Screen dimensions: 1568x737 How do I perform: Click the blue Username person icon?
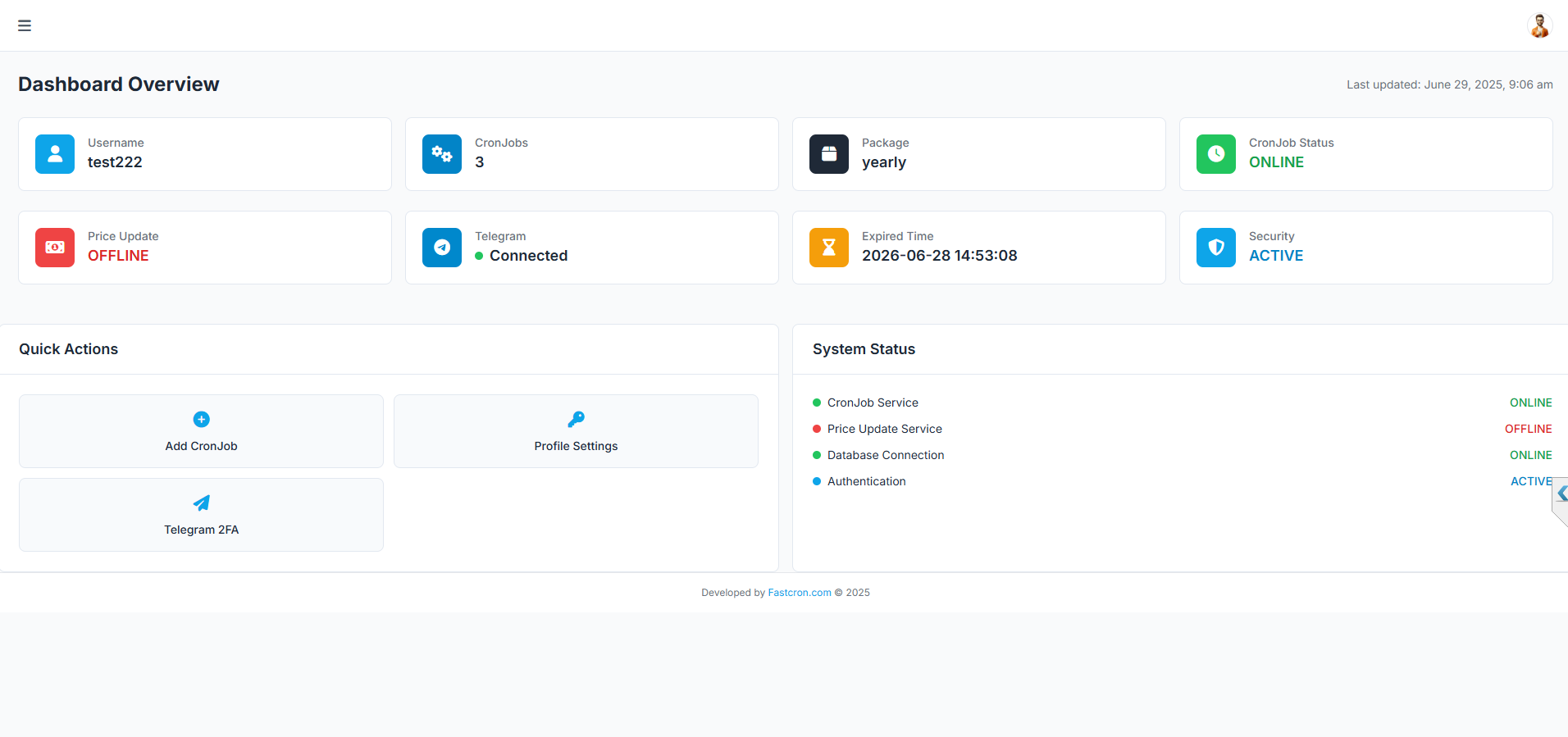[x=55, y=154]
